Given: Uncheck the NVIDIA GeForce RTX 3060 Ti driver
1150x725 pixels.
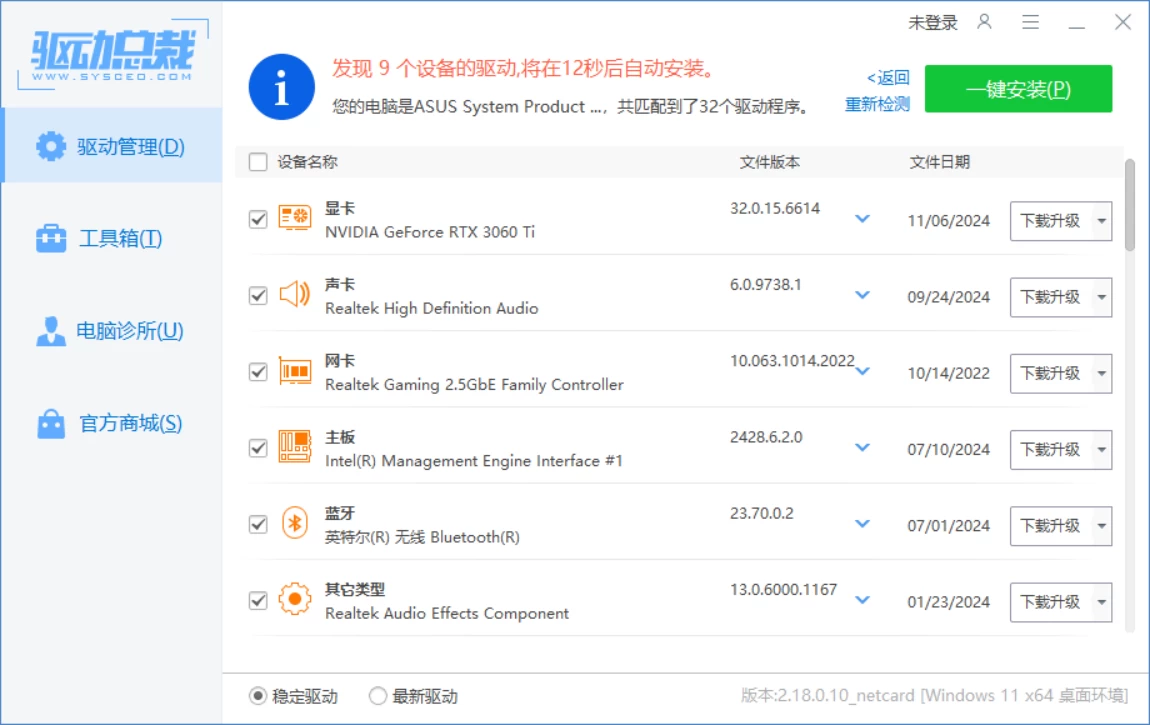Looking at the screenshot, I should coord(257,220).
